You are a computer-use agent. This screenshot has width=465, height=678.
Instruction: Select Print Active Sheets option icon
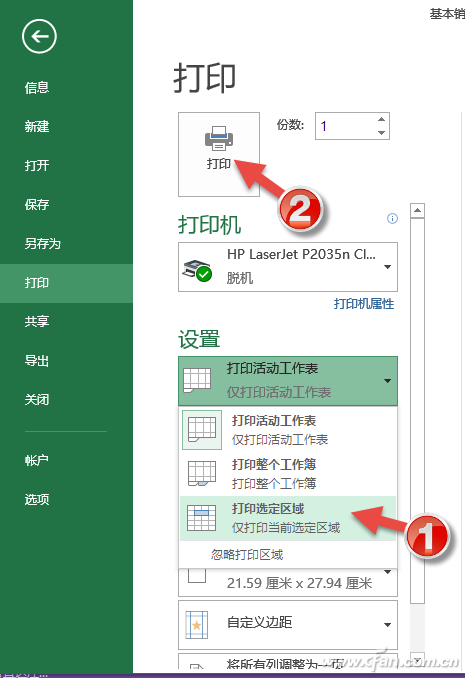[x=202, y=430]
